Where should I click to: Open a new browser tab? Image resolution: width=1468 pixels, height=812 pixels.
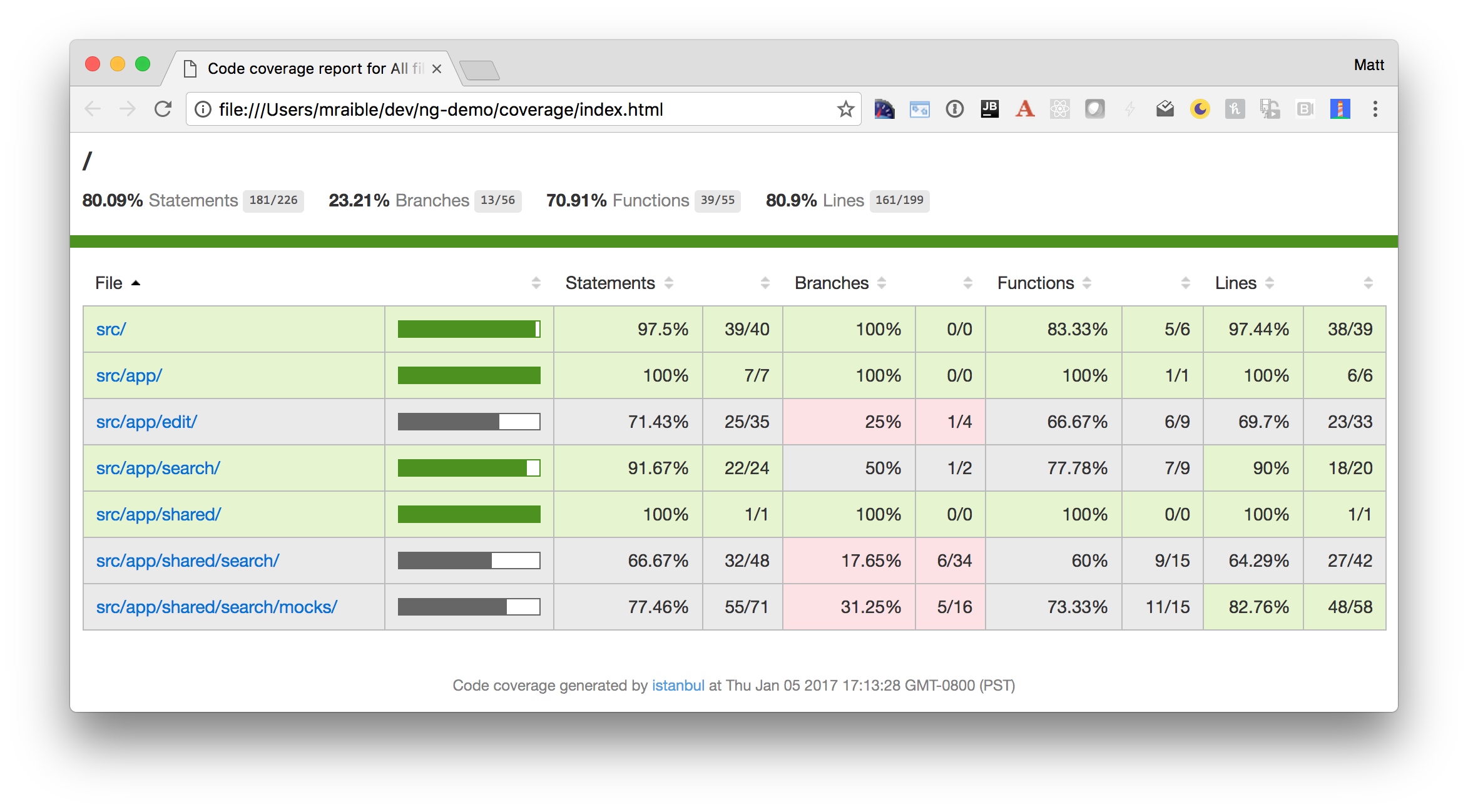click(x=479, y=70)
